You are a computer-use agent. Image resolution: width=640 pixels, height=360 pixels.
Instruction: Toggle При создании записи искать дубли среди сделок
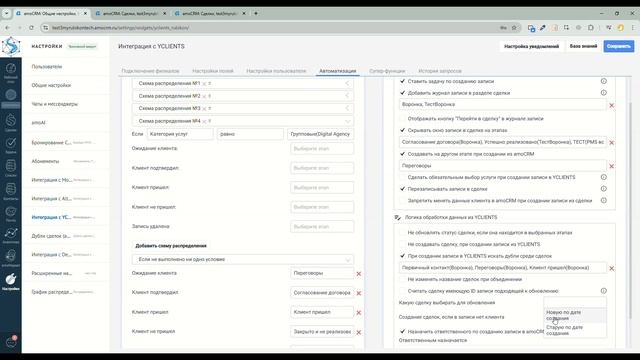(402, 256)
